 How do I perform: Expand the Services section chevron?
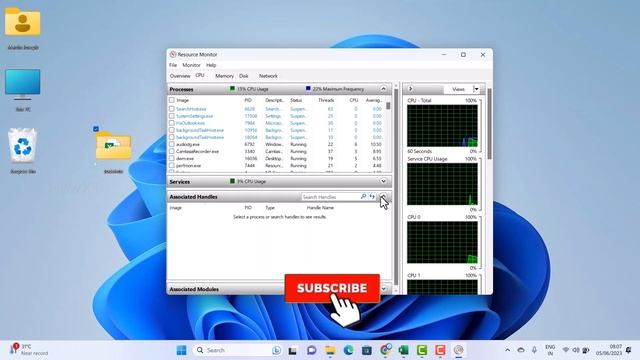coord(383,181)
